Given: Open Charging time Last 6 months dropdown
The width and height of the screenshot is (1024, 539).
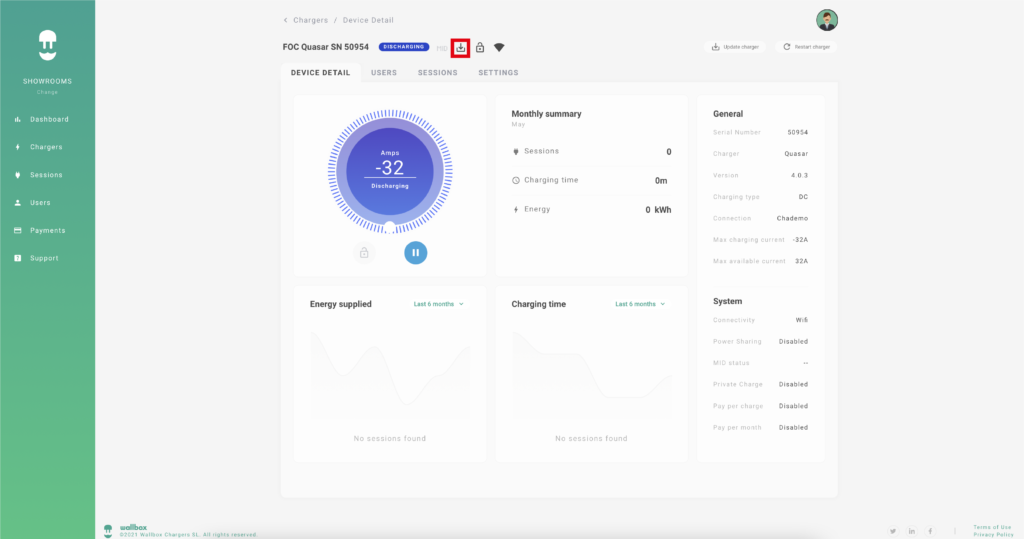Looking at the screenshot, I should click(640, 304).
